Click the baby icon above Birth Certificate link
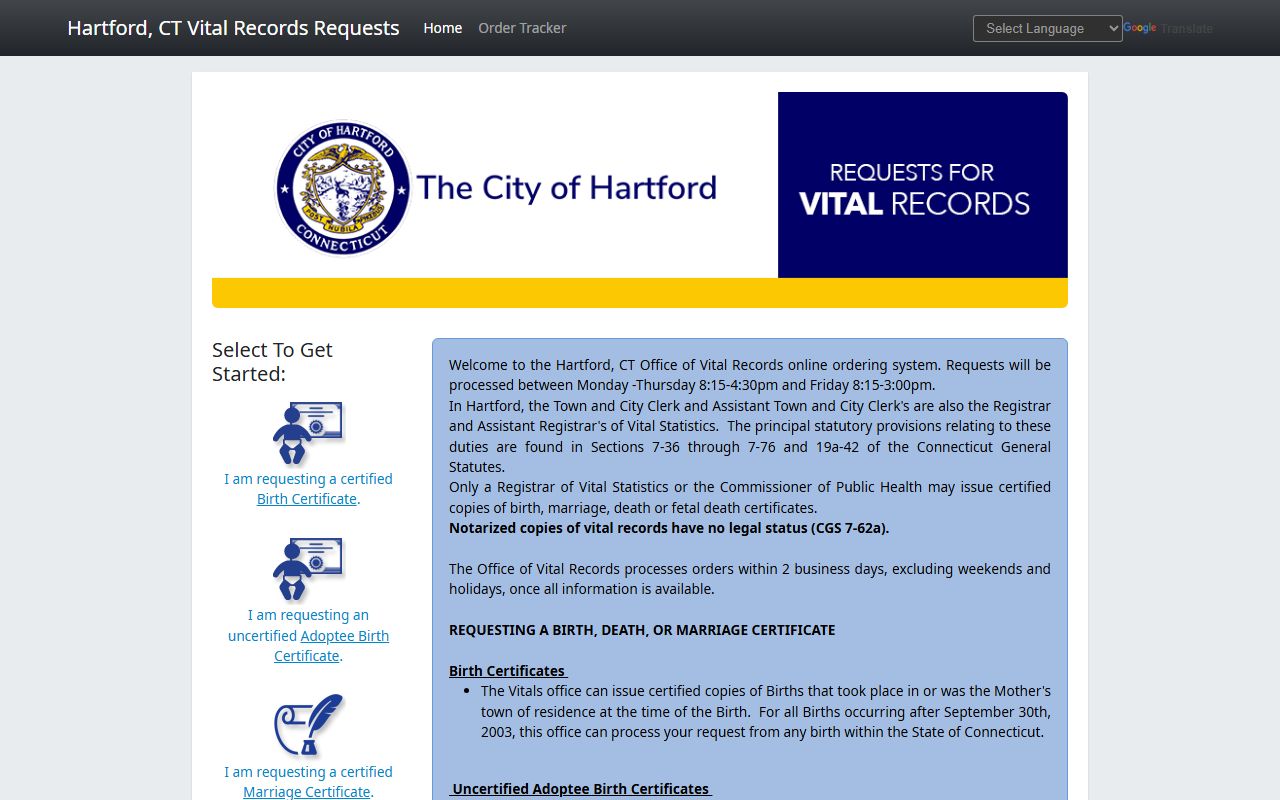1280x800 pixels. 308,433
